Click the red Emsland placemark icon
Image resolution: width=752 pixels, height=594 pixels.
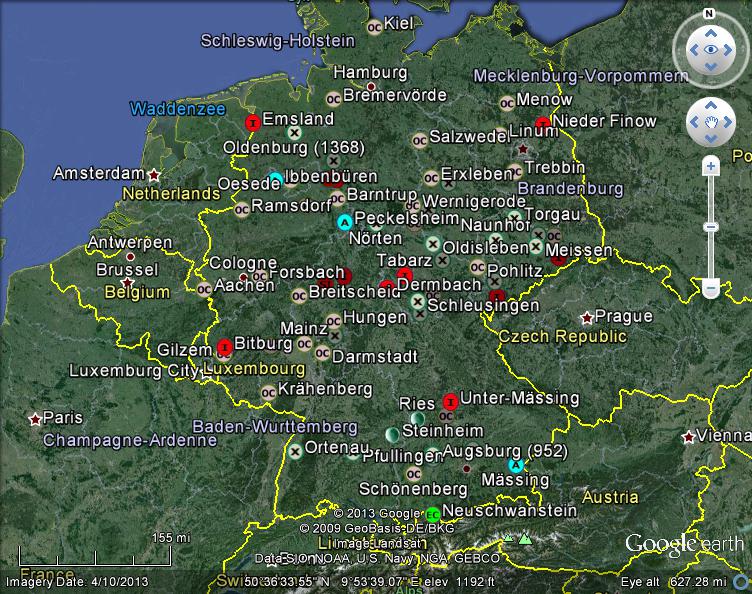coord(253,123)
